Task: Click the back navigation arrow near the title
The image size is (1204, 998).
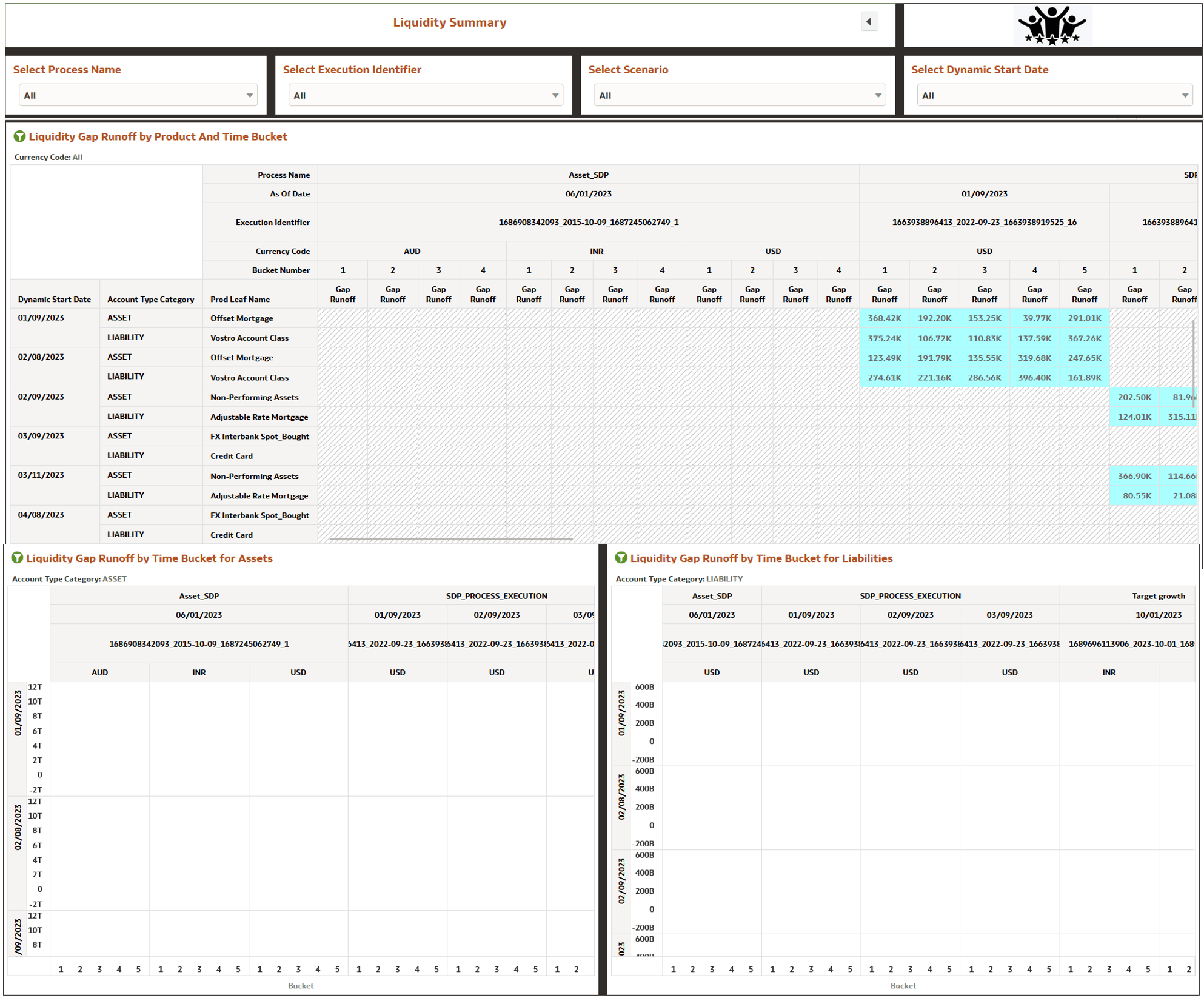Action: tap(869, 21)
